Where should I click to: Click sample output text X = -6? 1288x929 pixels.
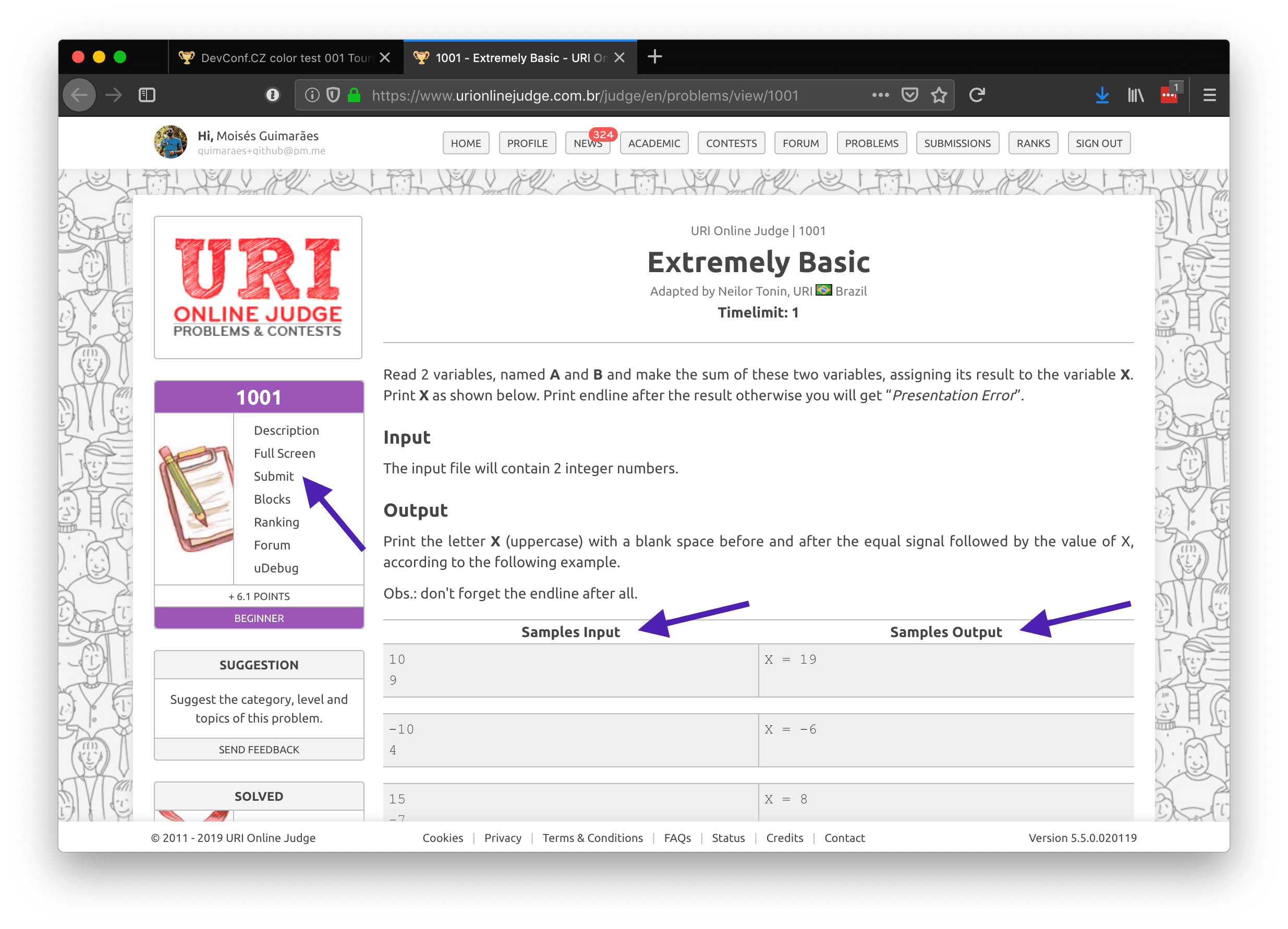791,729
